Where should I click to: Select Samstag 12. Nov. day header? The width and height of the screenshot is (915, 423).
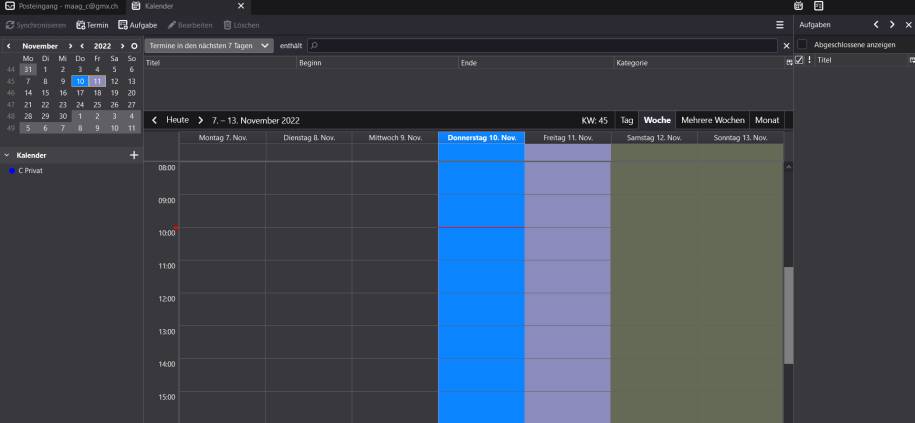(x=654, y=138)
